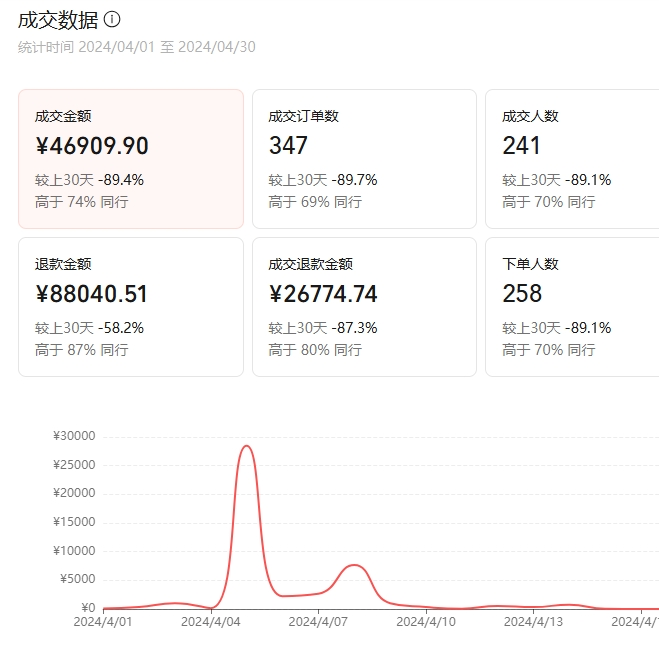Choose the 成交退款金额 metric card
Viewport: 659px width, 659px height.
[364, 306]
